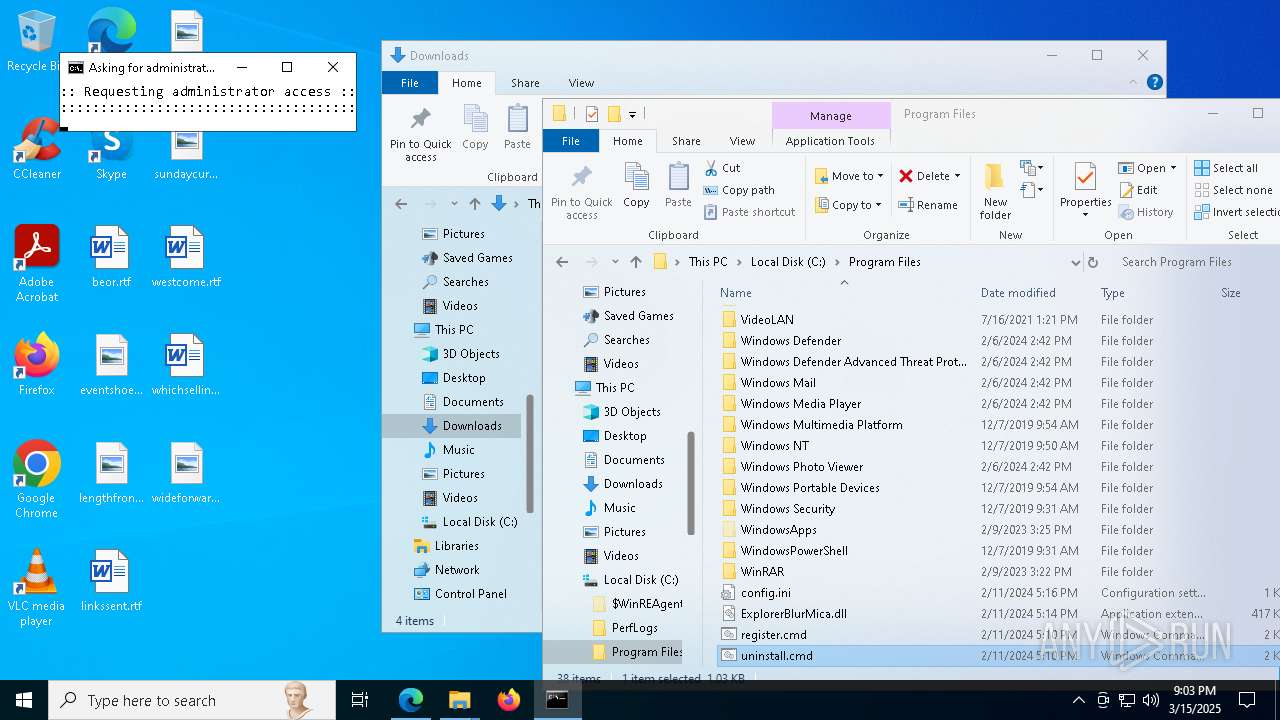Open the Open button dropdown arrow

pos(1173,168)
